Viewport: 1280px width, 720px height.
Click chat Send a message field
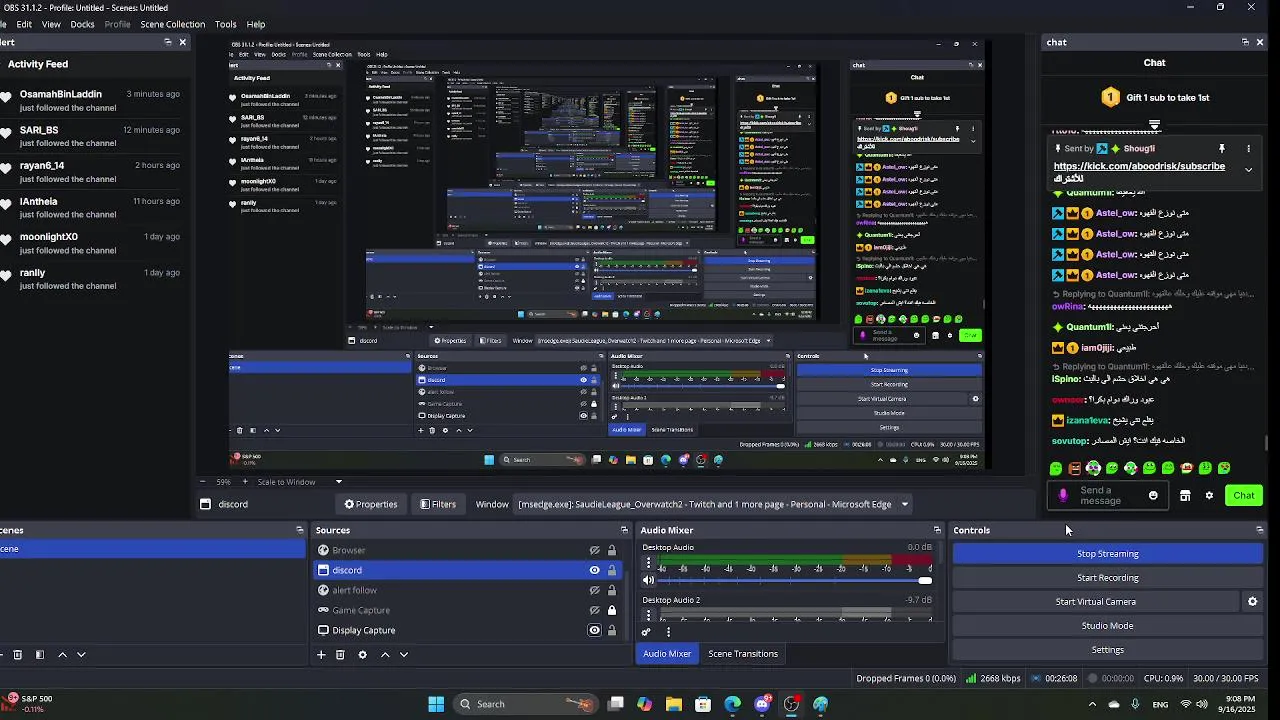pos(1107,496)
